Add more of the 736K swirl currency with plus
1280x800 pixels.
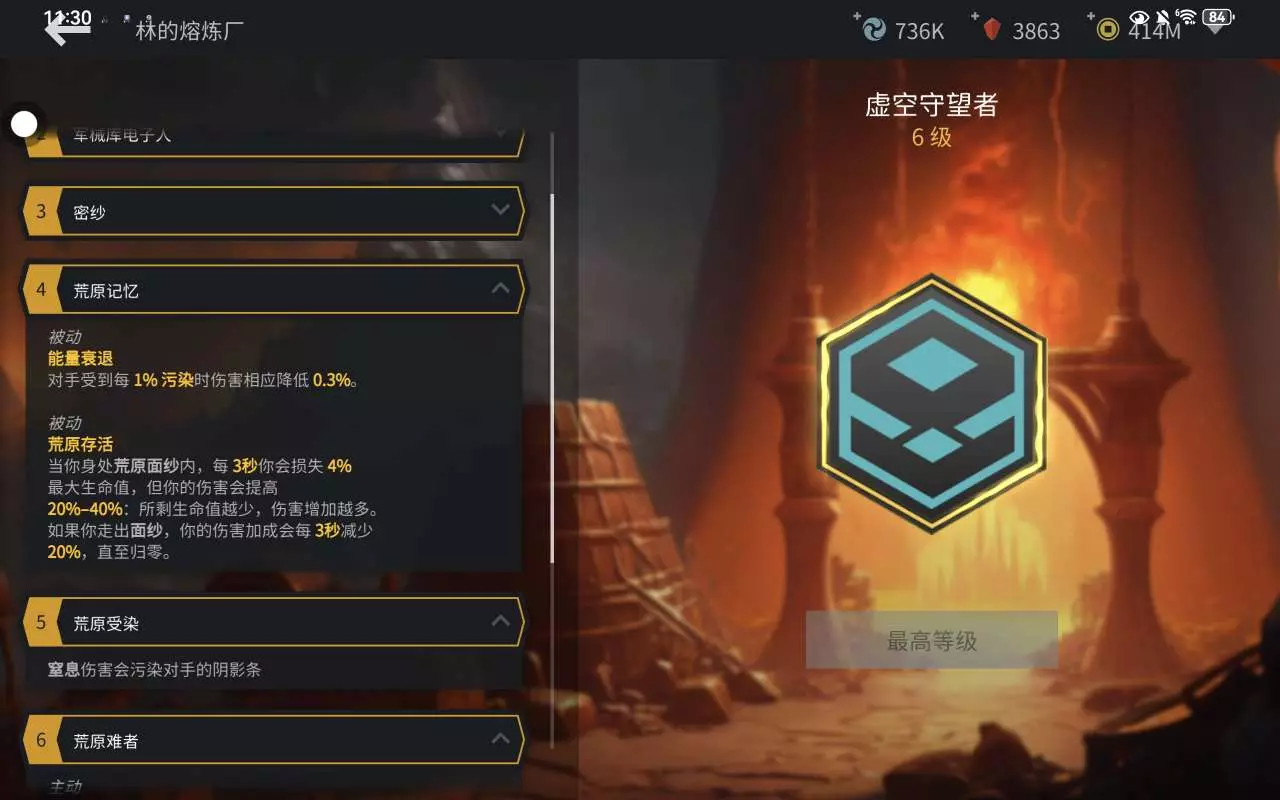857,16
